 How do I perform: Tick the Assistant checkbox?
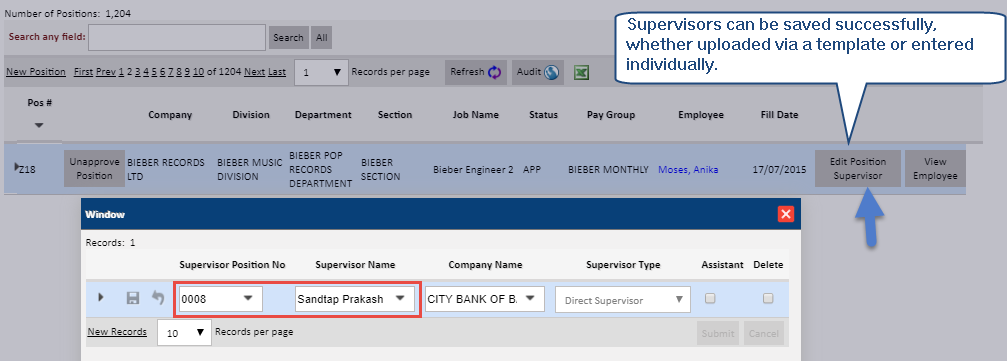(x=710, y=298)
